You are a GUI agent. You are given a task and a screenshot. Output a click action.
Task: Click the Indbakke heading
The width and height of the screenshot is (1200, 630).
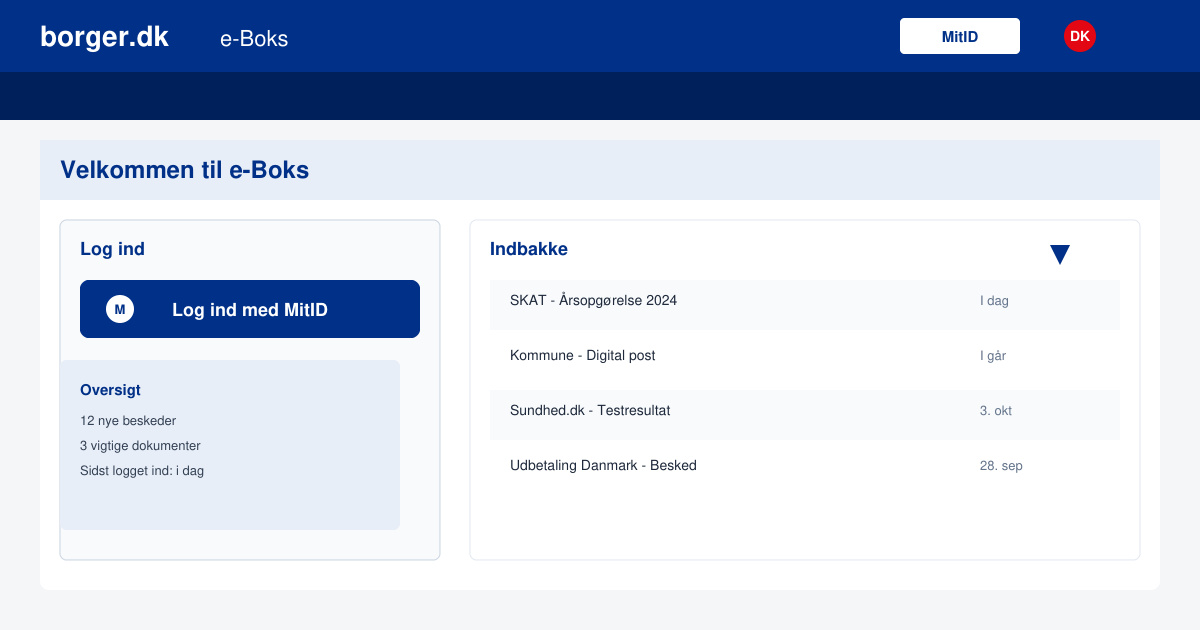[529, 249]
